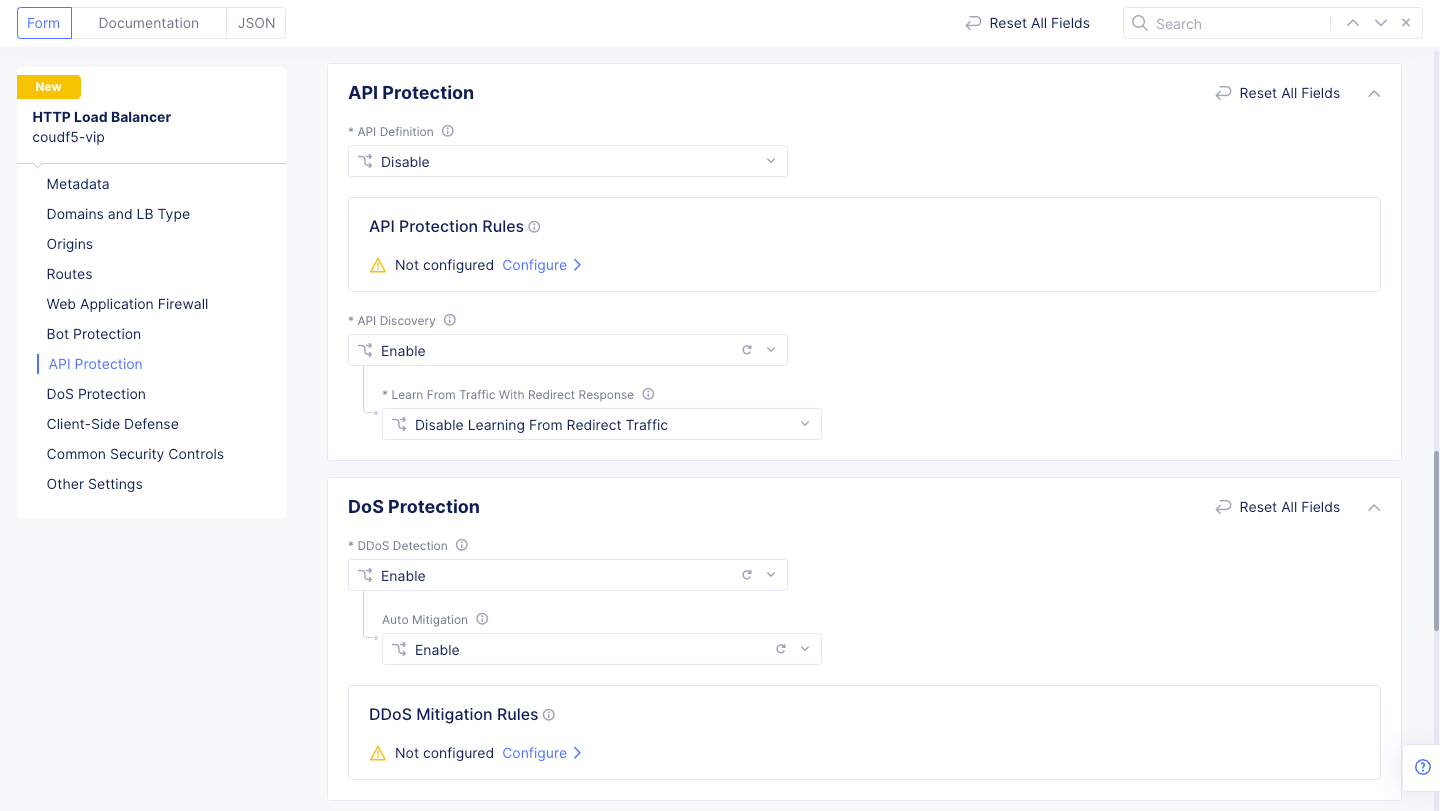
Task: Collapse the API Protection section
Action: (1374, 93)
